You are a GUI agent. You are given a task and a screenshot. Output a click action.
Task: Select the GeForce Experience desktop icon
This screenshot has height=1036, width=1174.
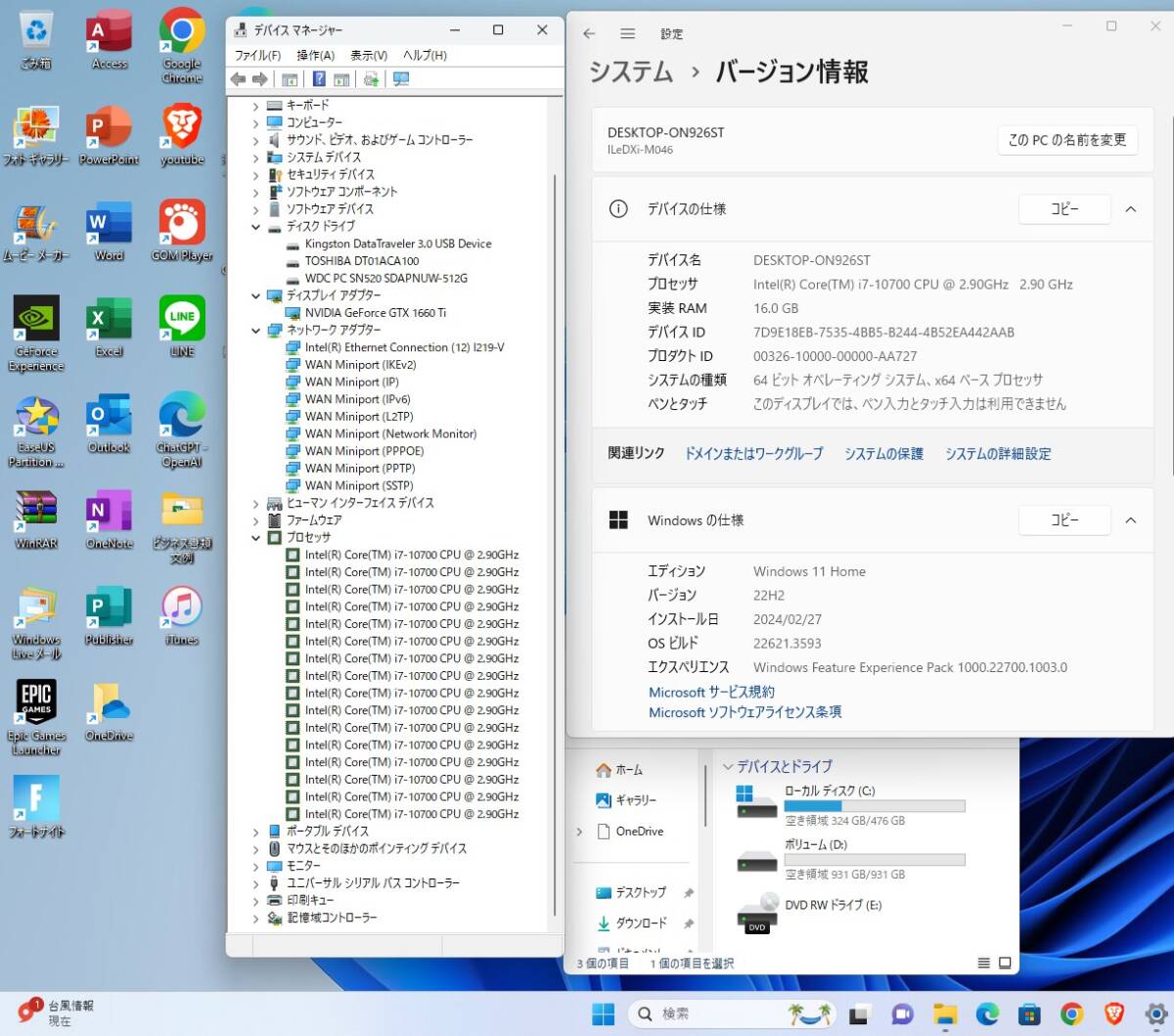(x=36, y=335)
